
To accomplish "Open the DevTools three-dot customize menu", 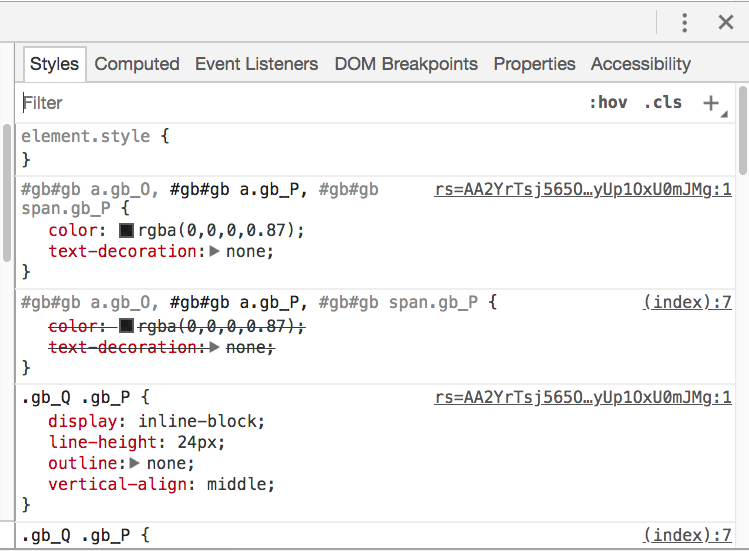I will coord(685,23).
